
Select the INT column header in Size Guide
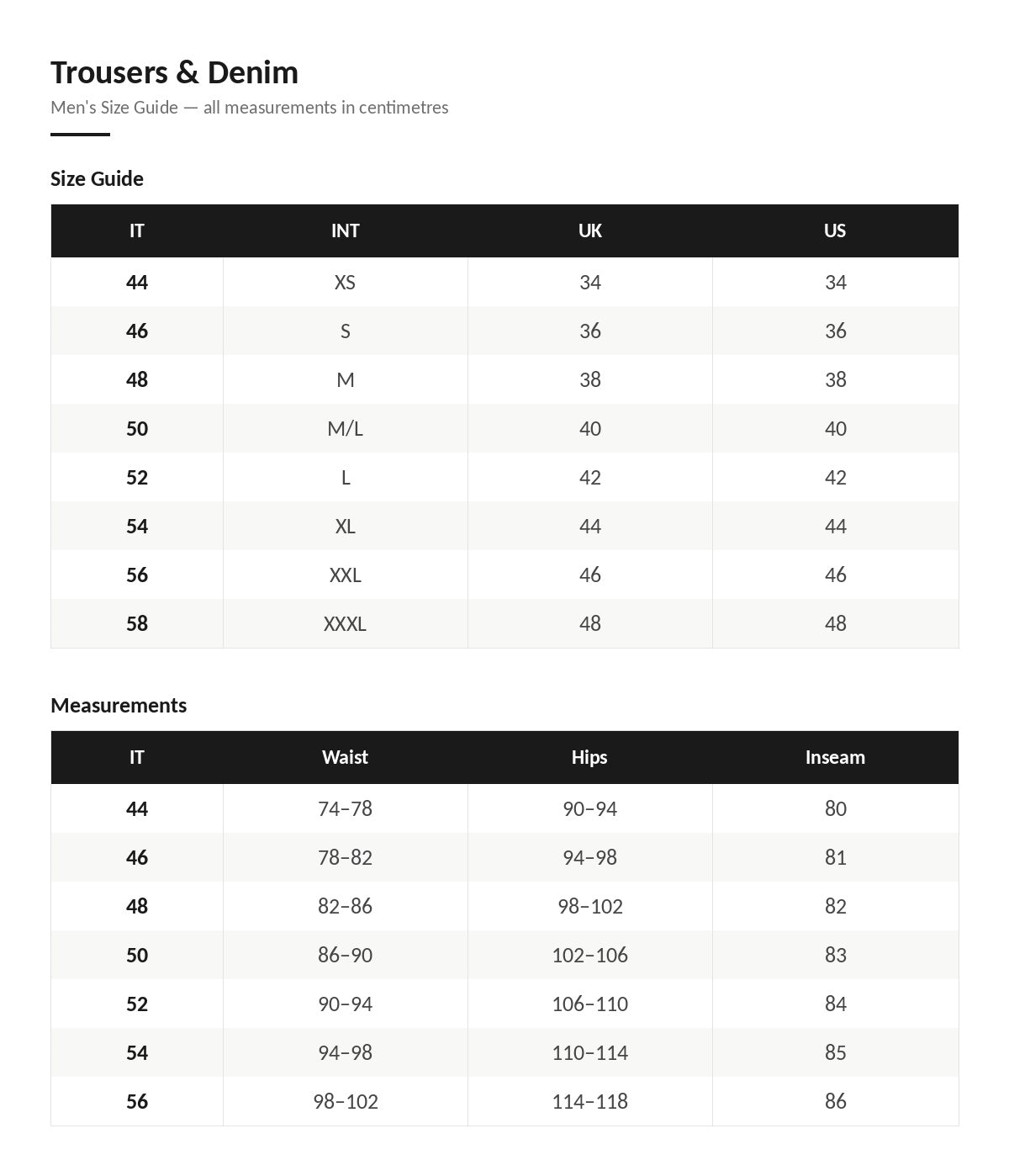tap(345, 230)
